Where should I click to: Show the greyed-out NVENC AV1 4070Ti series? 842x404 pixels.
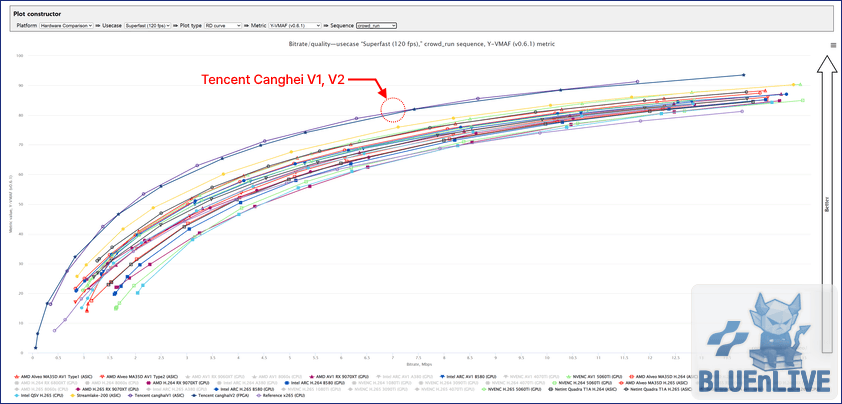(x=531, y=377)
